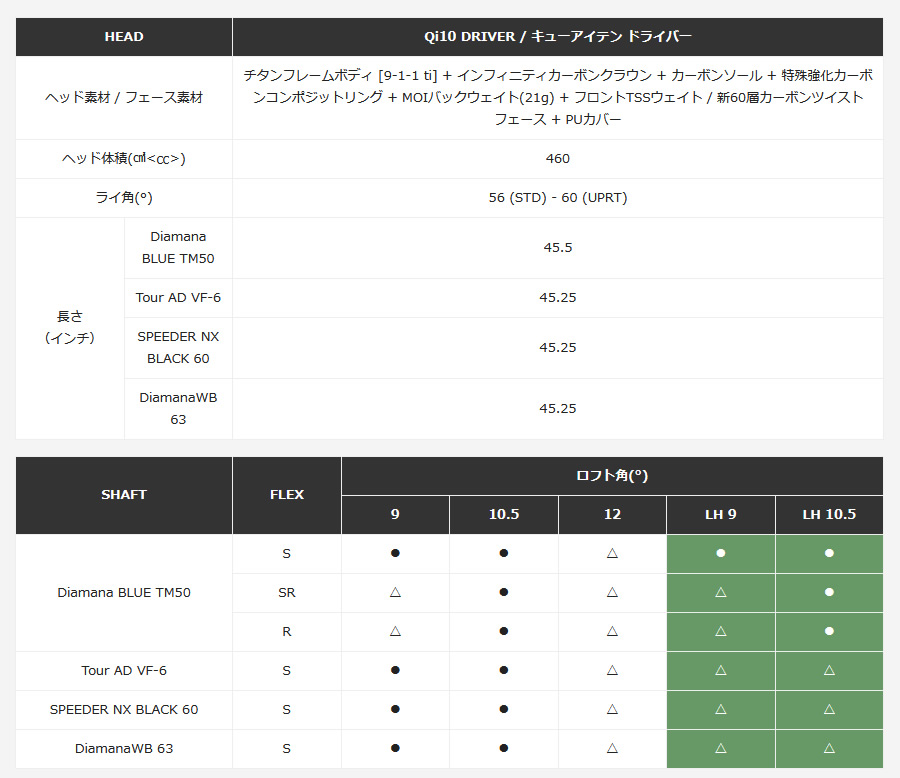Click the triangle for R flex loft 9
The image size is (900, 778).
[x=395, y=632]
